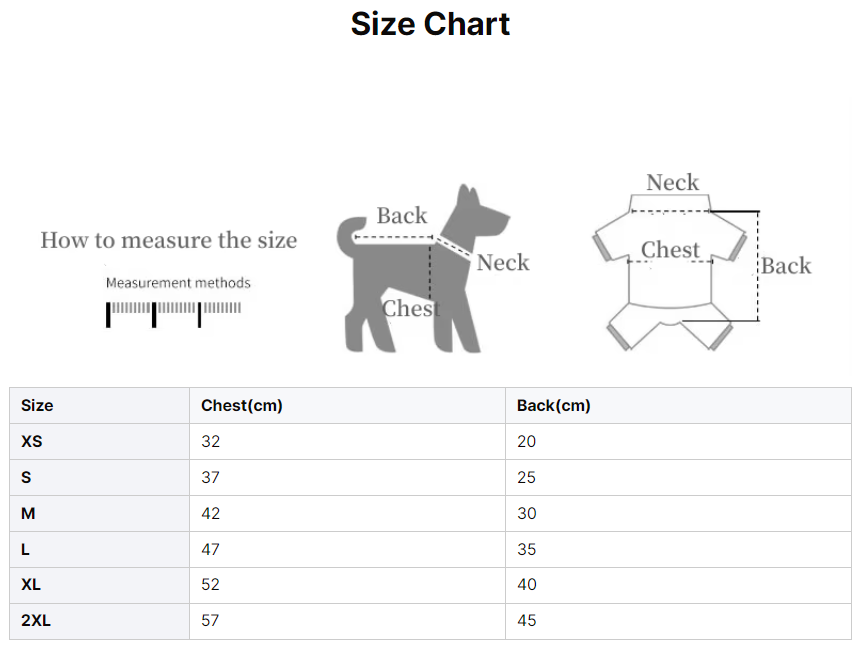
Task: Click the Back label above the dog
Action: point(401,216)
